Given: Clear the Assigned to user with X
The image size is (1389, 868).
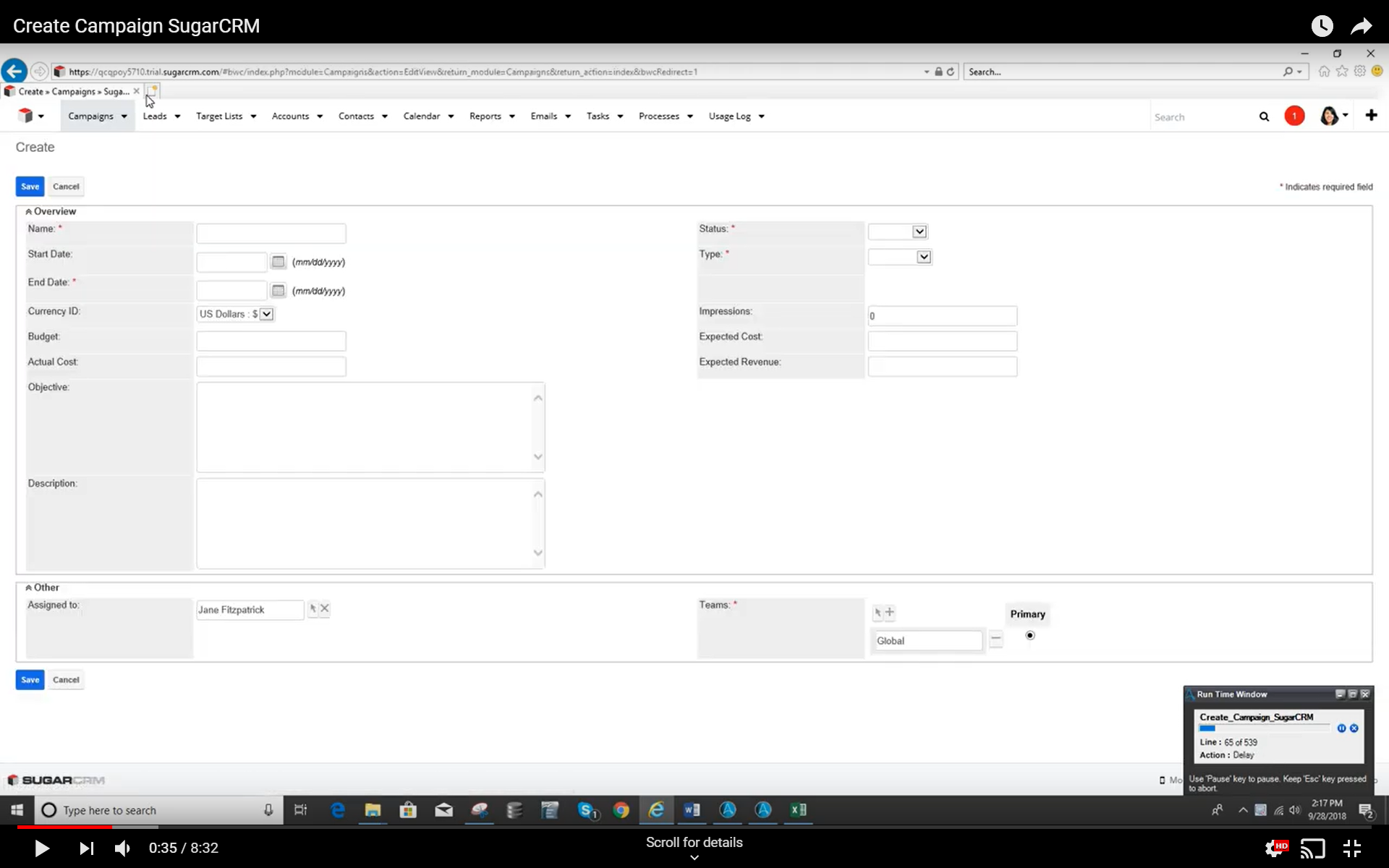Looking at the screenshot, I should tap(325, 608).
